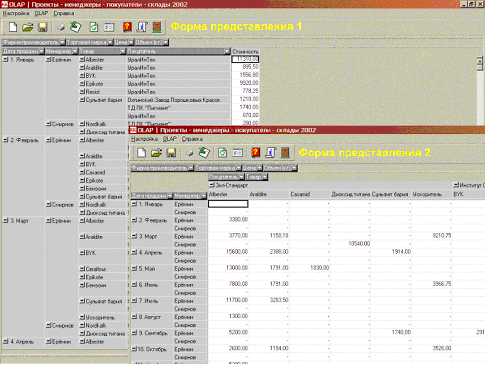The image size is (486, 365).
Task: Select value 1830,00 in Form 2
Action: [320, 268]
